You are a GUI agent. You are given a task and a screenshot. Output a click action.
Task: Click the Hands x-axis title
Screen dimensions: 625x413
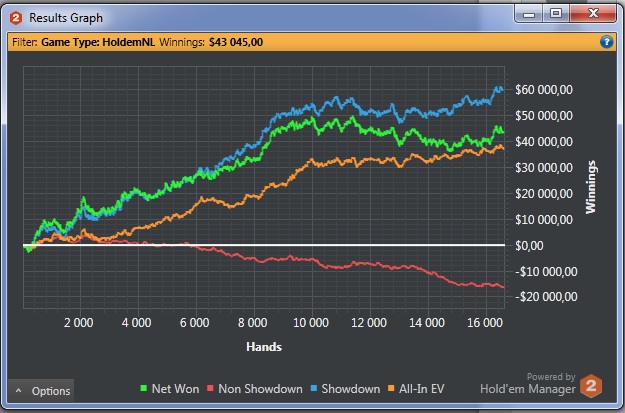click(x=264, y=347)
